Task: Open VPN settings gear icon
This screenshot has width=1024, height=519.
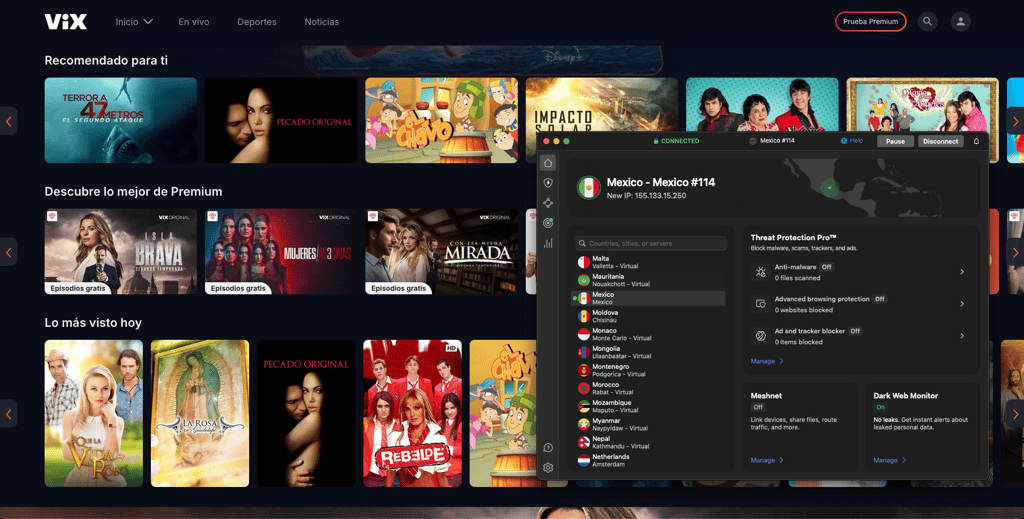Action: click(548, 467)
